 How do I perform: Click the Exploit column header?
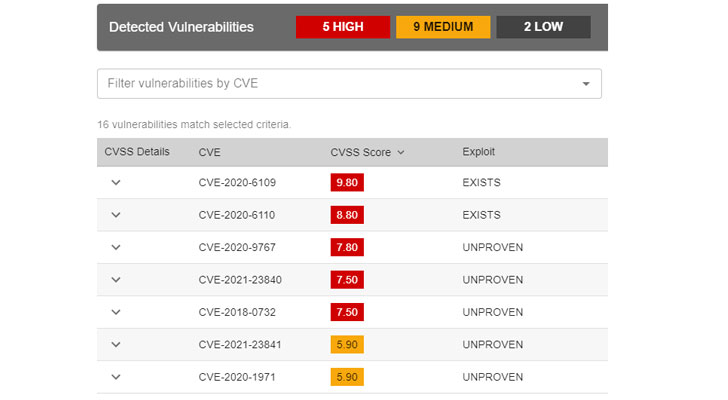(478, 152)
